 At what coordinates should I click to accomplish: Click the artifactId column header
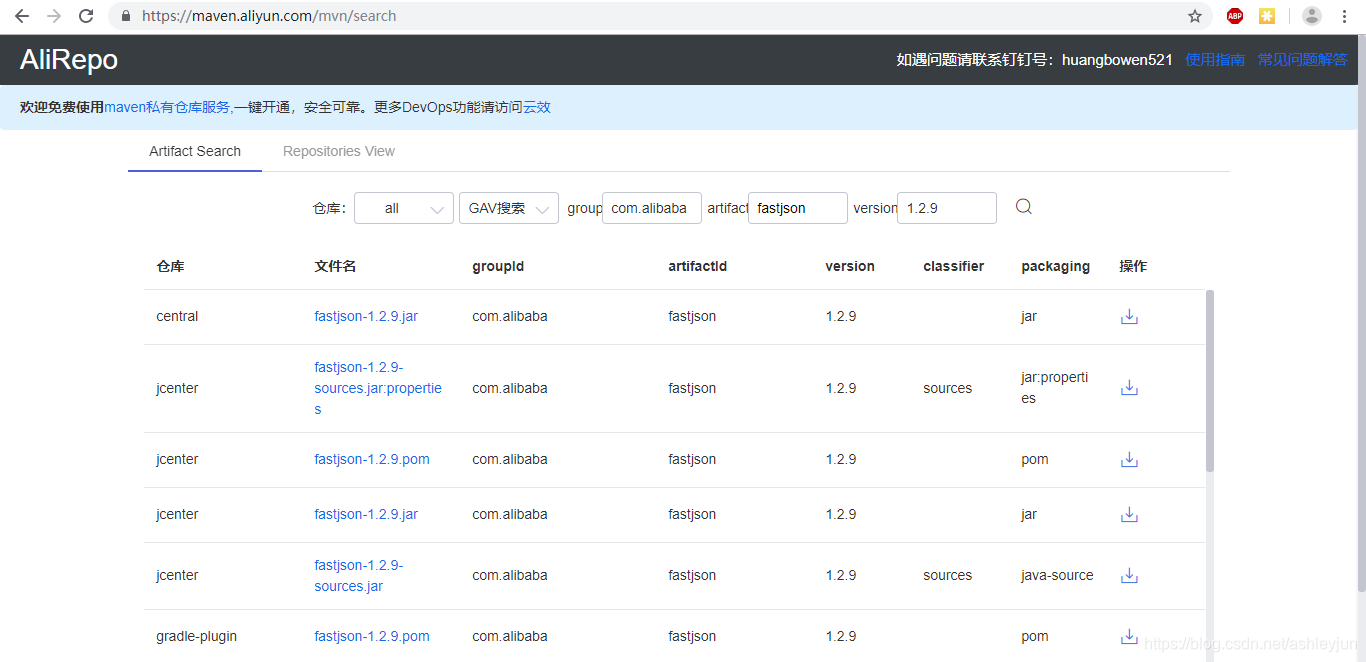[697, 267]
